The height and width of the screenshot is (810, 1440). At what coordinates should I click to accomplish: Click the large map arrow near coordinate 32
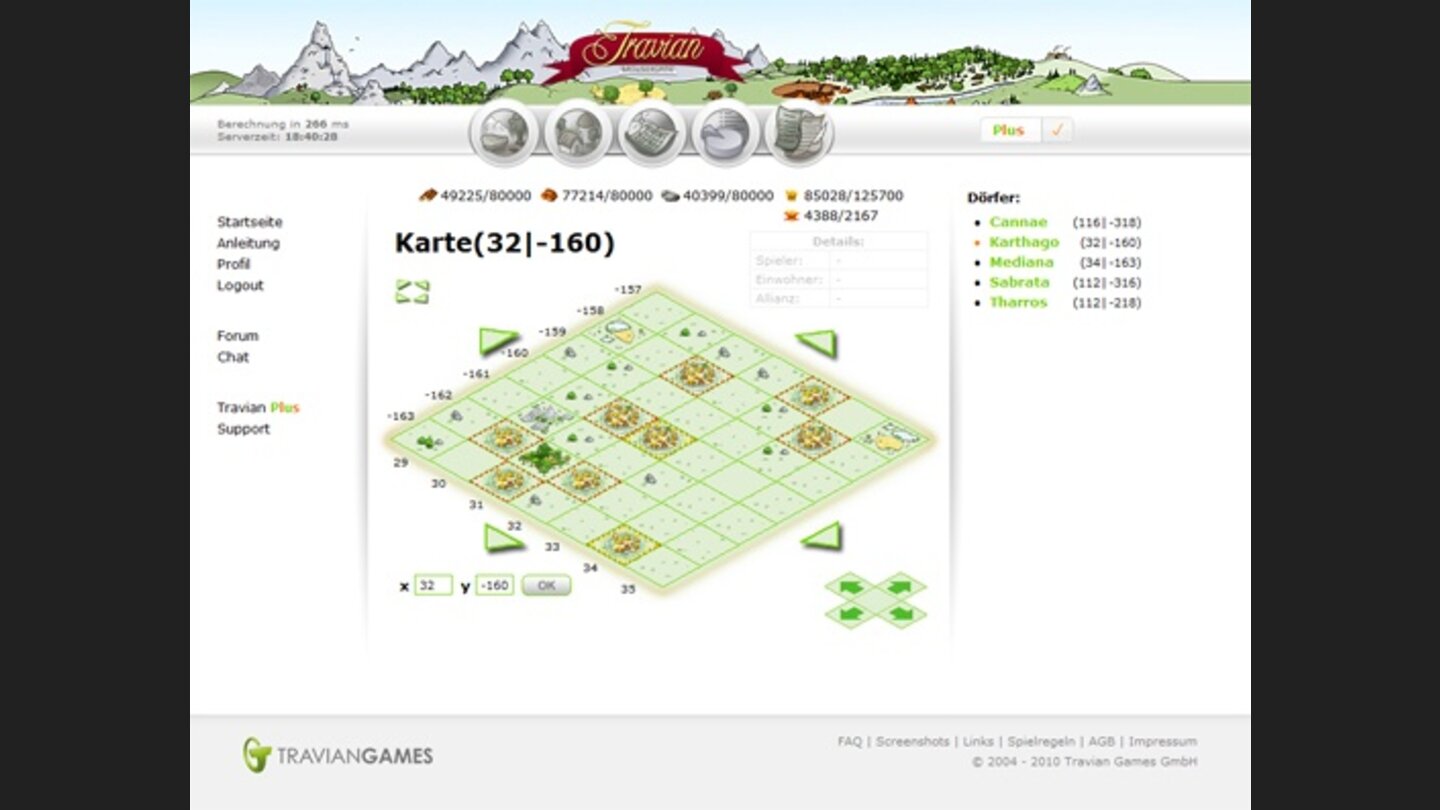(x=503, y=538)
